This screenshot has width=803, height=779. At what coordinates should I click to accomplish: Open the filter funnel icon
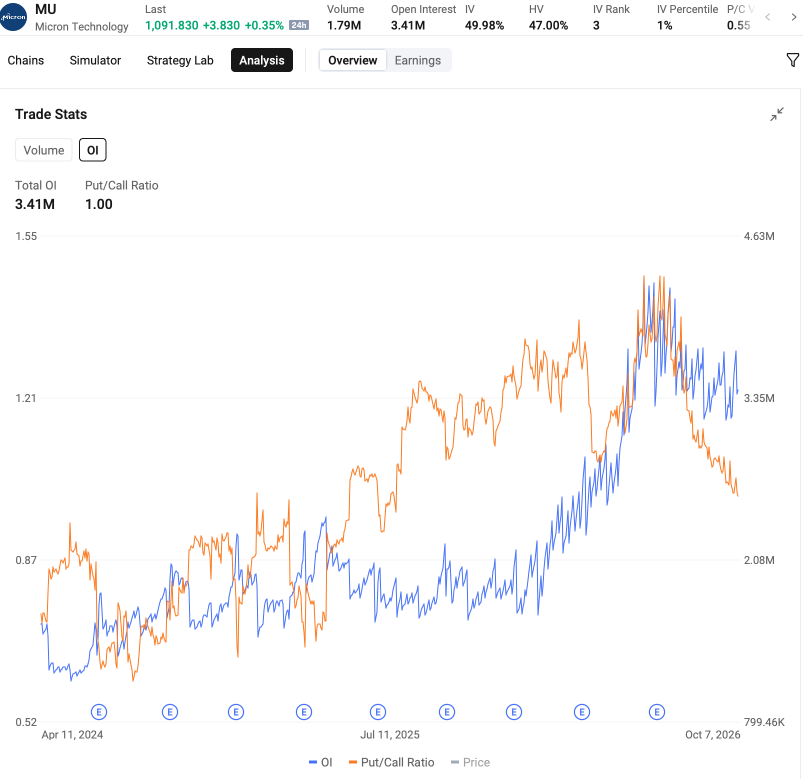pyautogui.click(x=792, y=60)
